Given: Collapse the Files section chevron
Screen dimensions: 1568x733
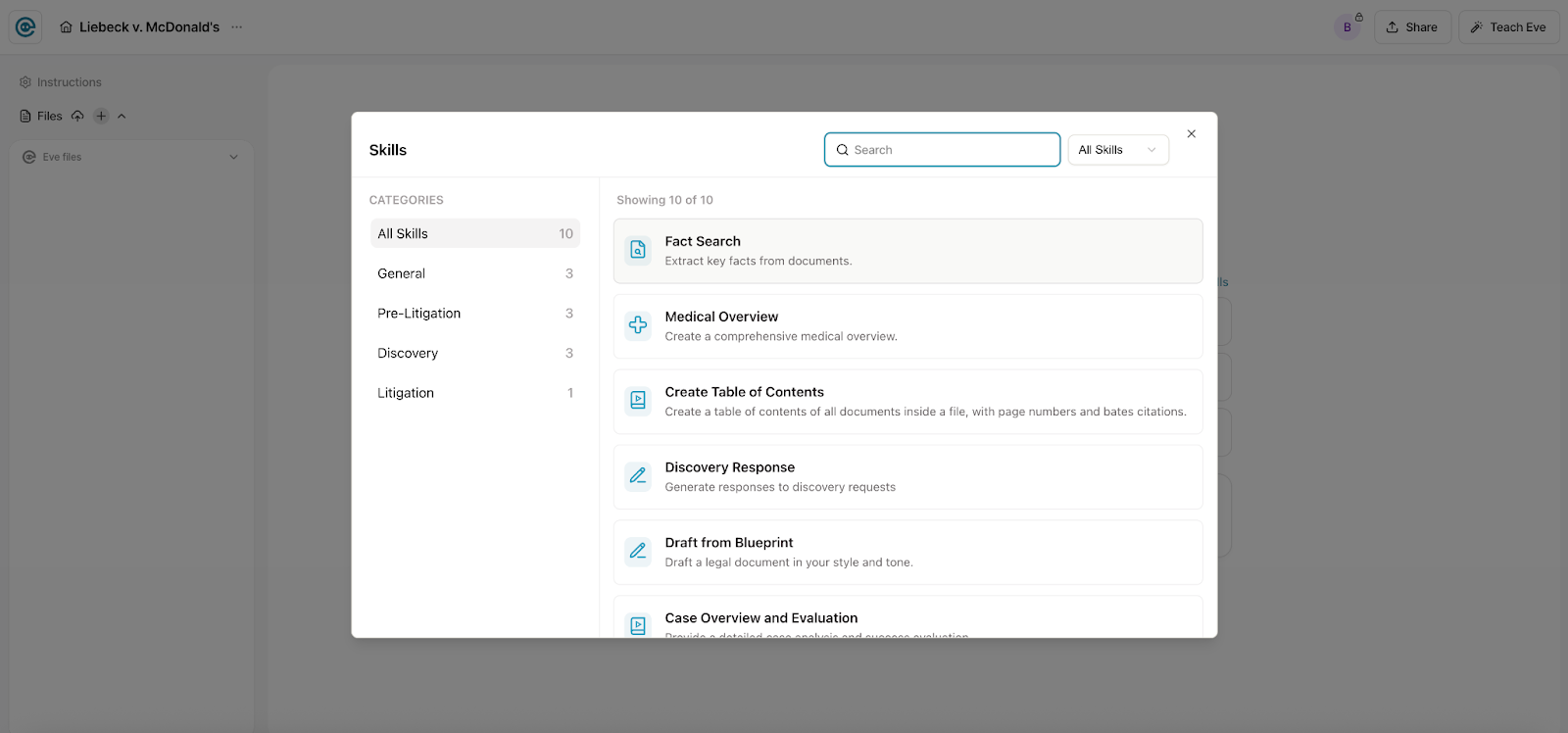Looking at the screenshot, I should (122, 116).
